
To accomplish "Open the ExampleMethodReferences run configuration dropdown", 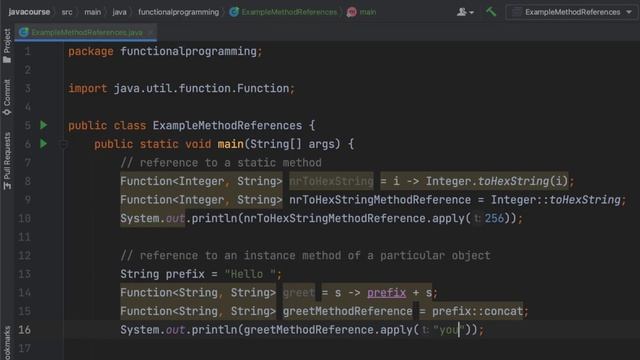I will [x=572, y=12].
